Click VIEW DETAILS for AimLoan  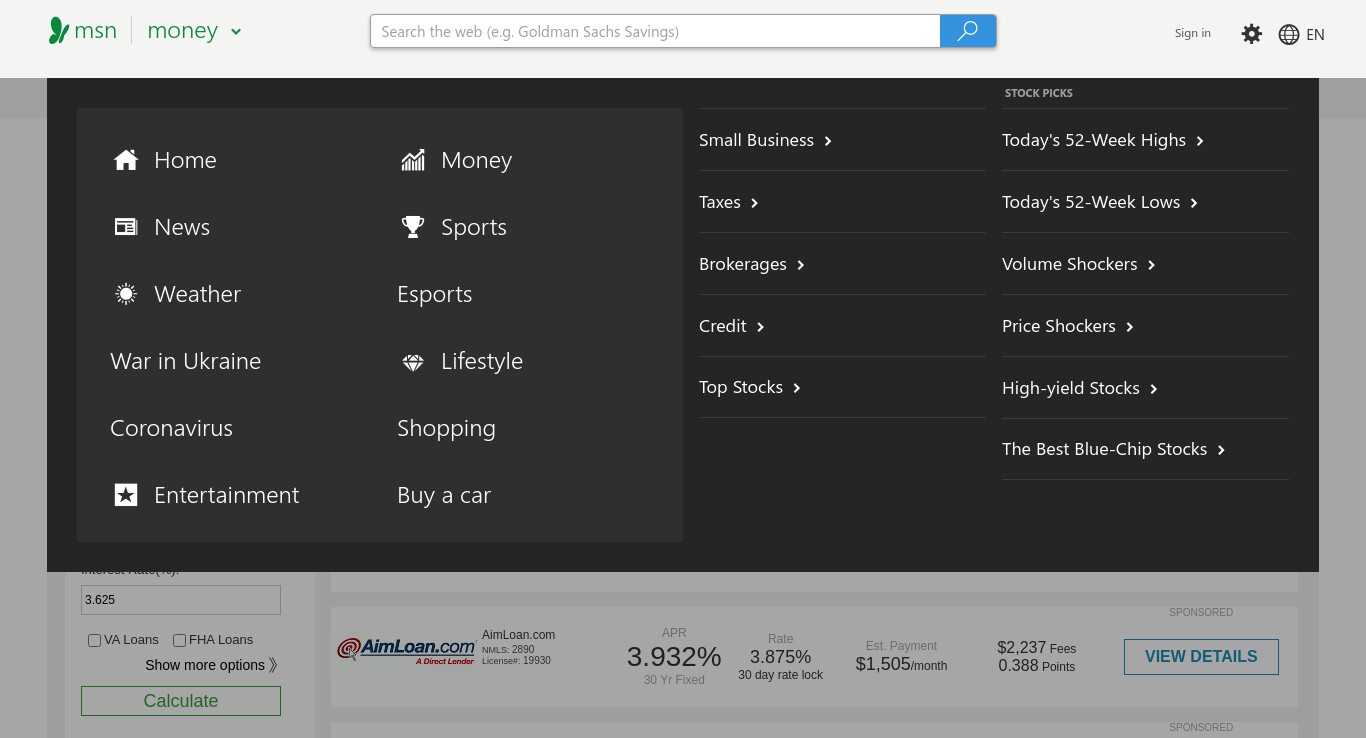[1201, 657]
